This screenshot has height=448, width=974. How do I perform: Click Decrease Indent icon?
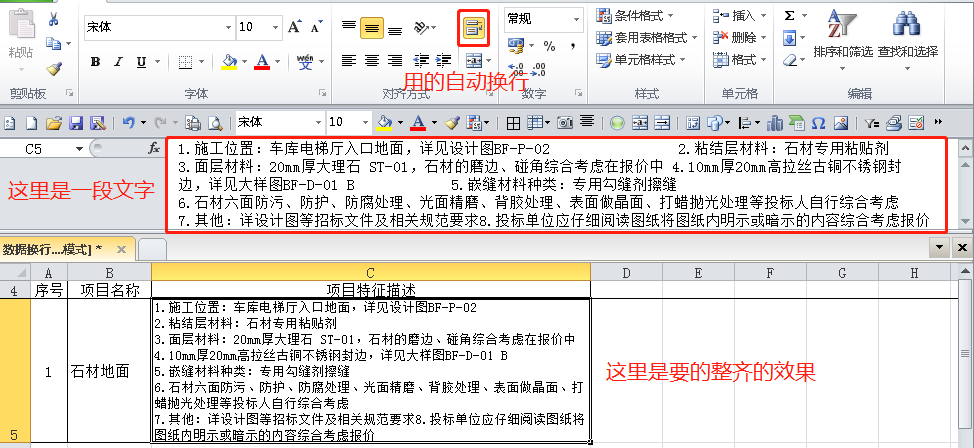coord(421,60)
